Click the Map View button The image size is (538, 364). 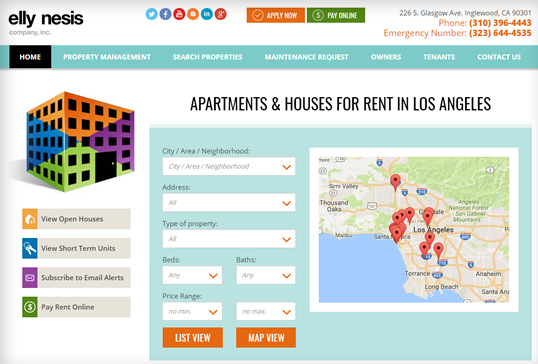click(266, 338)
